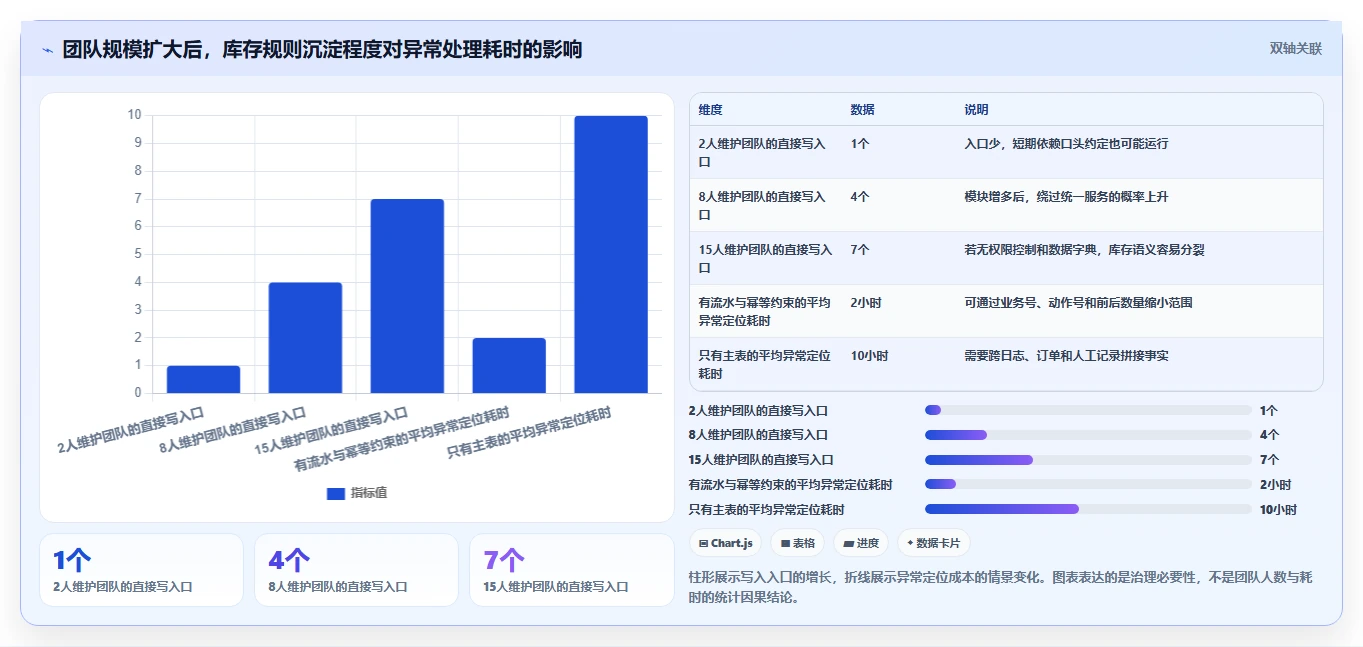This screenshot has height=647, width=1363.
Task: Click the 说明 column header
Action: point(976,109)
